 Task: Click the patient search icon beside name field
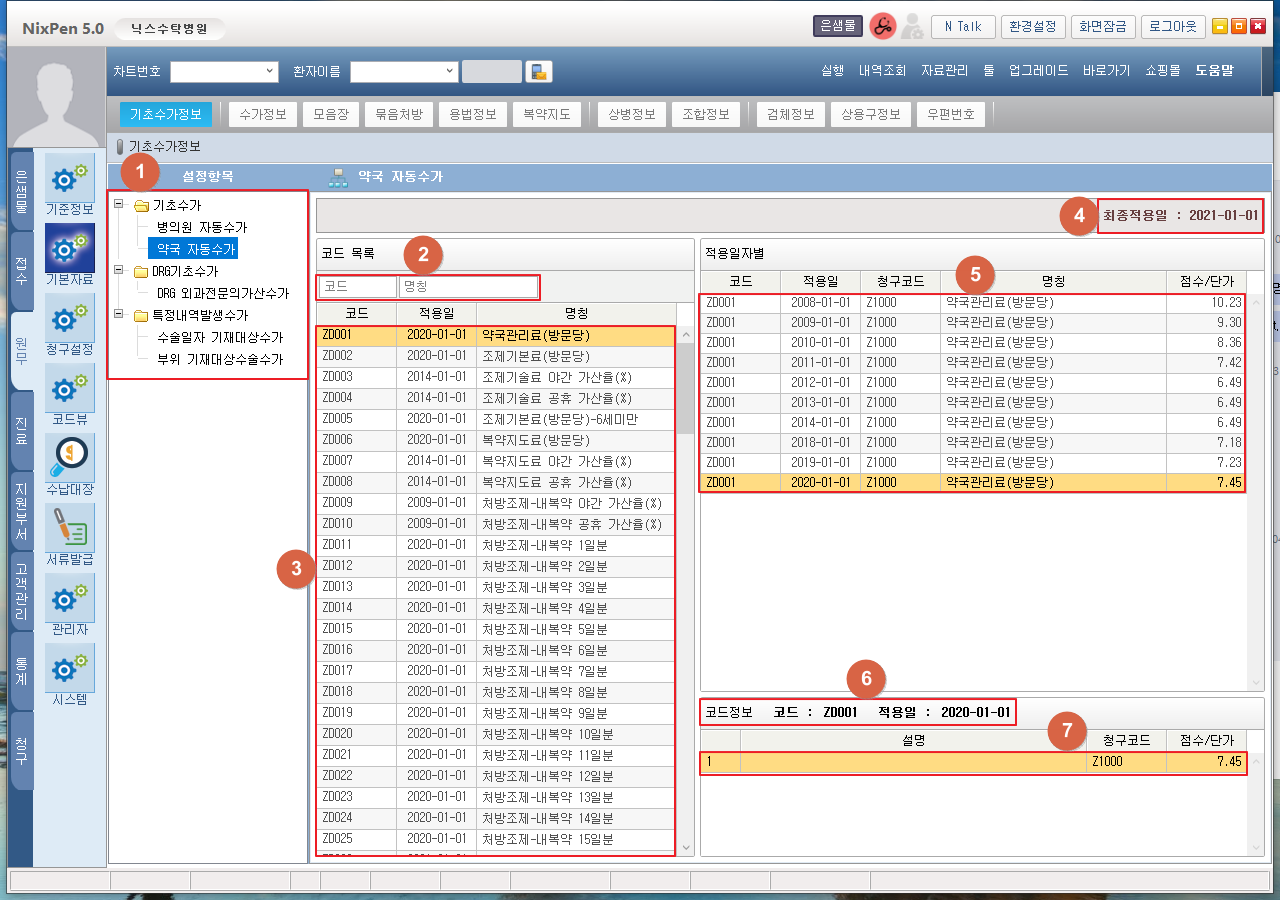538,71
